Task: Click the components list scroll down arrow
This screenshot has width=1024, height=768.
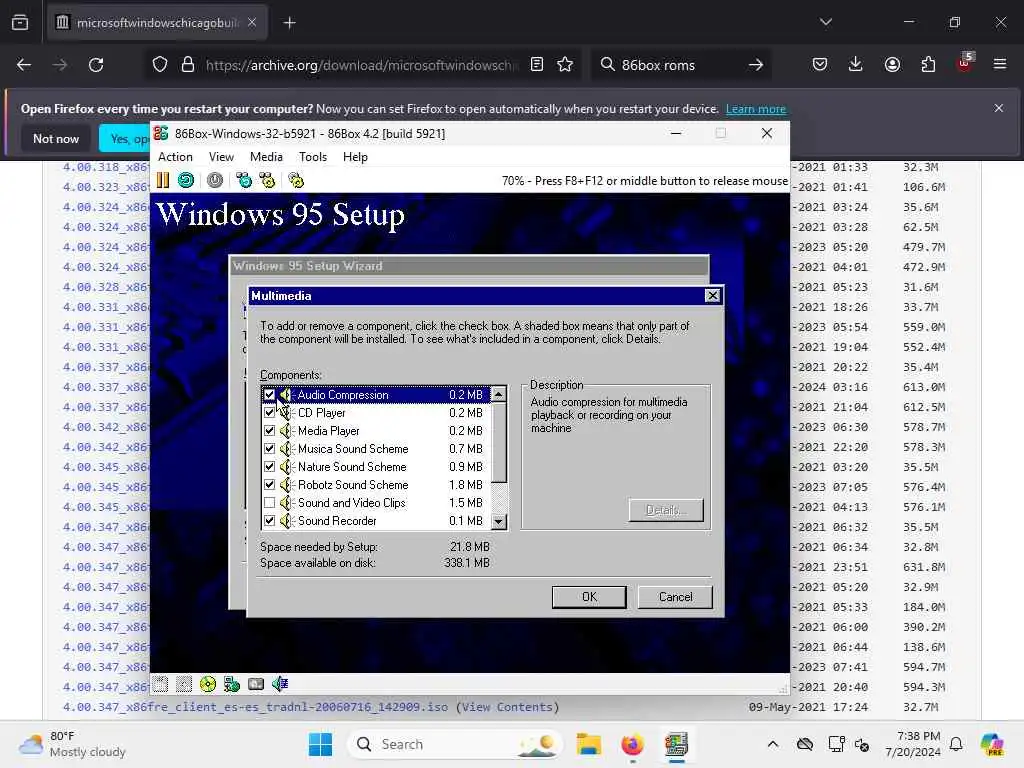Action: [x=498, y=521]
